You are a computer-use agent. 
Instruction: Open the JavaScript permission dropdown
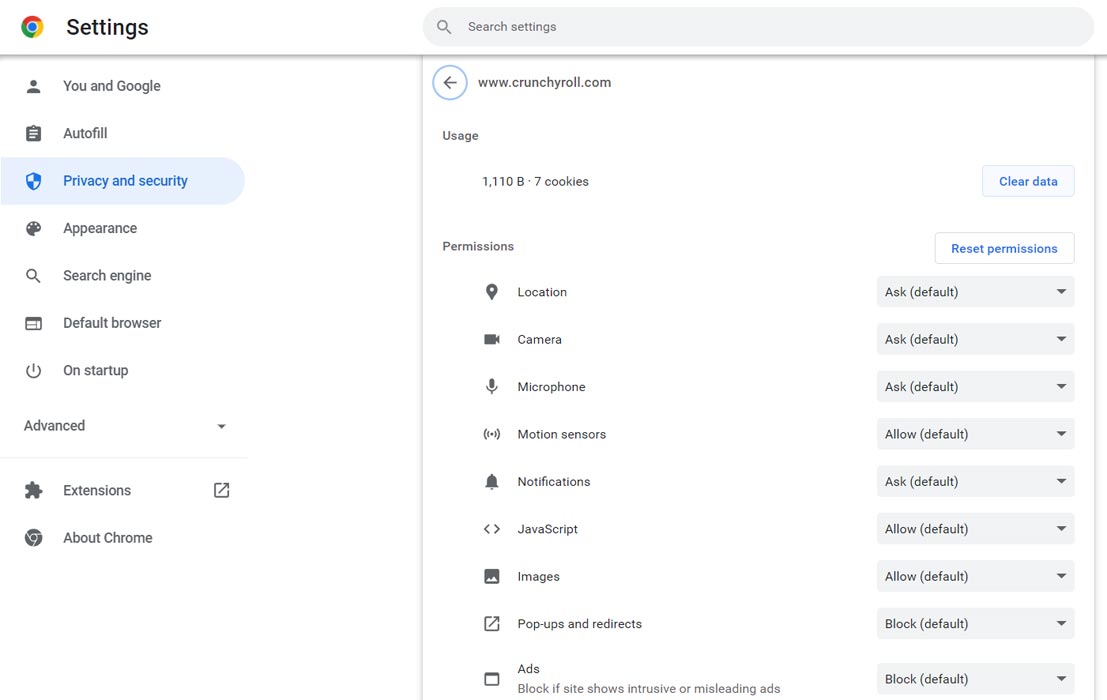[976, 529]
